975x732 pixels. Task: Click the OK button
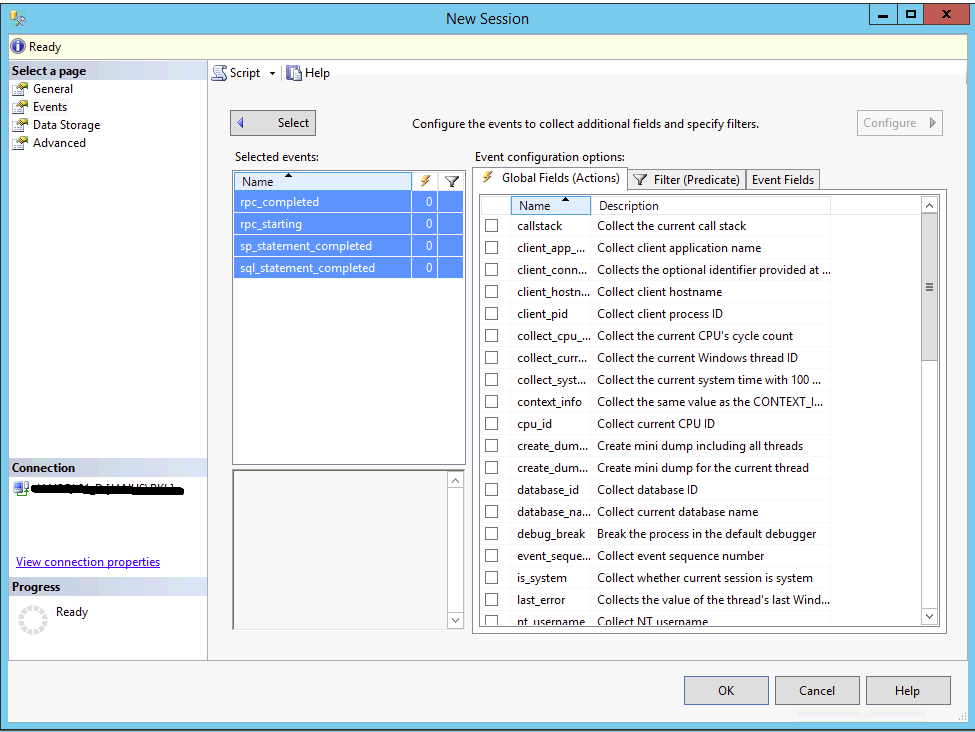click(x=726, y=690)
